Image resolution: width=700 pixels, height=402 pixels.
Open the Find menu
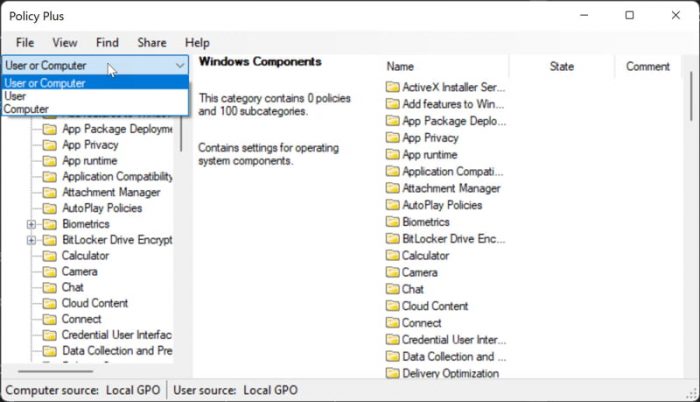(x=107, y=42)
